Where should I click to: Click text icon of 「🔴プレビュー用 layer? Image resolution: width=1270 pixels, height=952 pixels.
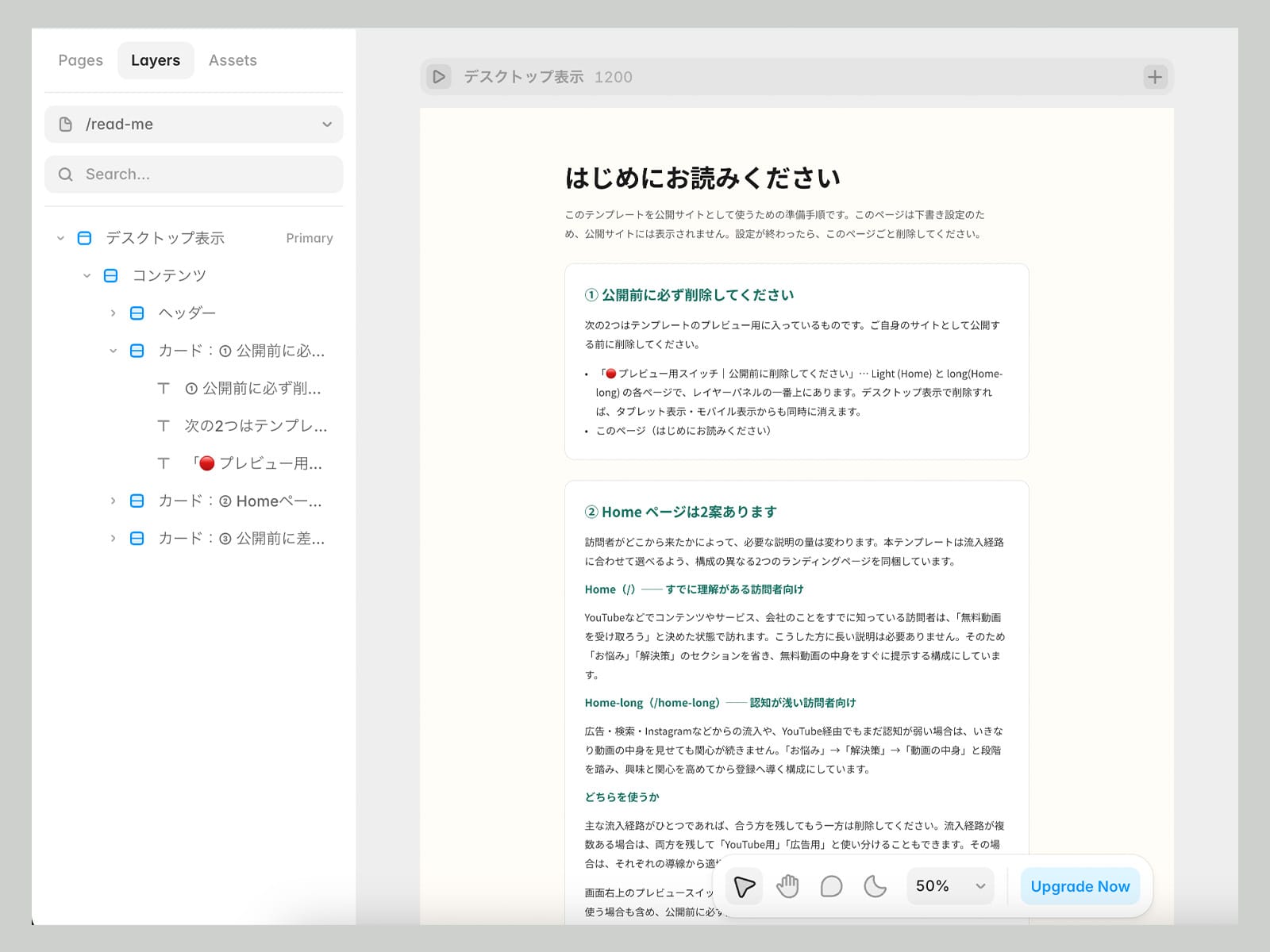[x=164, y=463]
